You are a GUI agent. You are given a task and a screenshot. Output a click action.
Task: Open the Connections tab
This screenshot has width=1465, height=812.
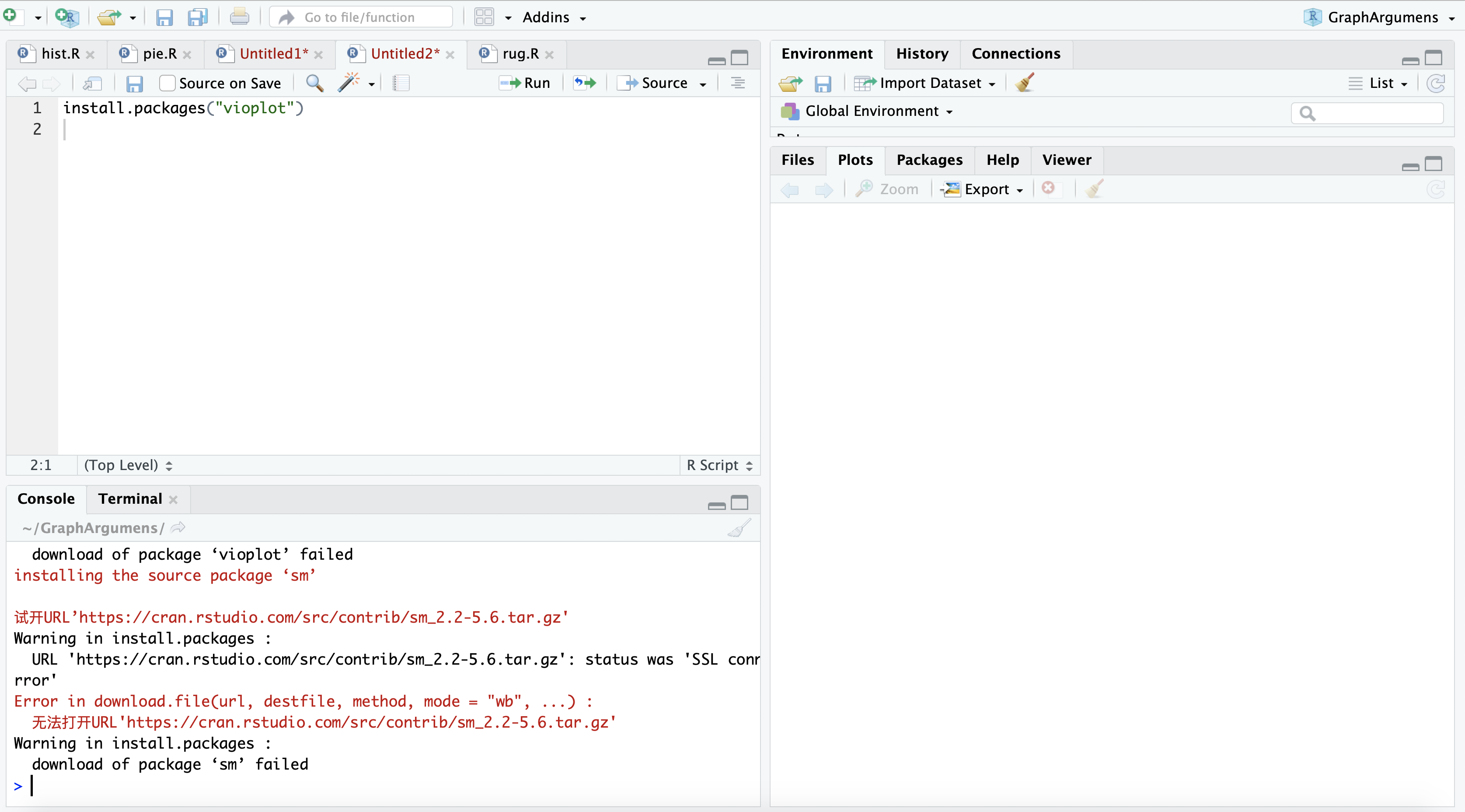pos(1016,53)
